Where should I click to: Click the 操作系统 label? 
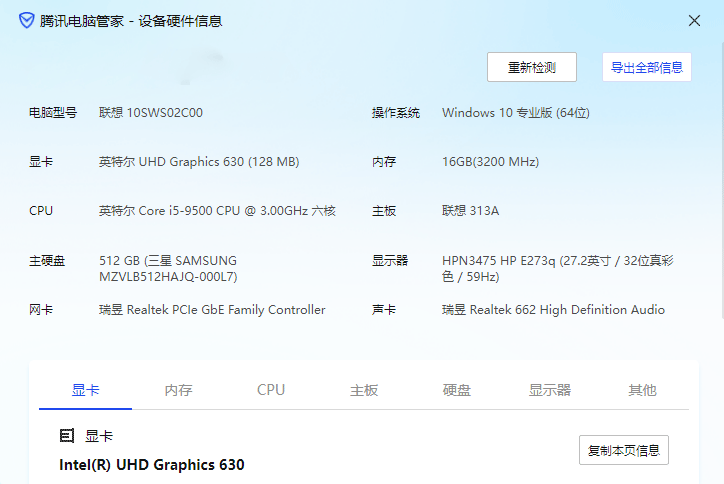(x=396, y=113)
